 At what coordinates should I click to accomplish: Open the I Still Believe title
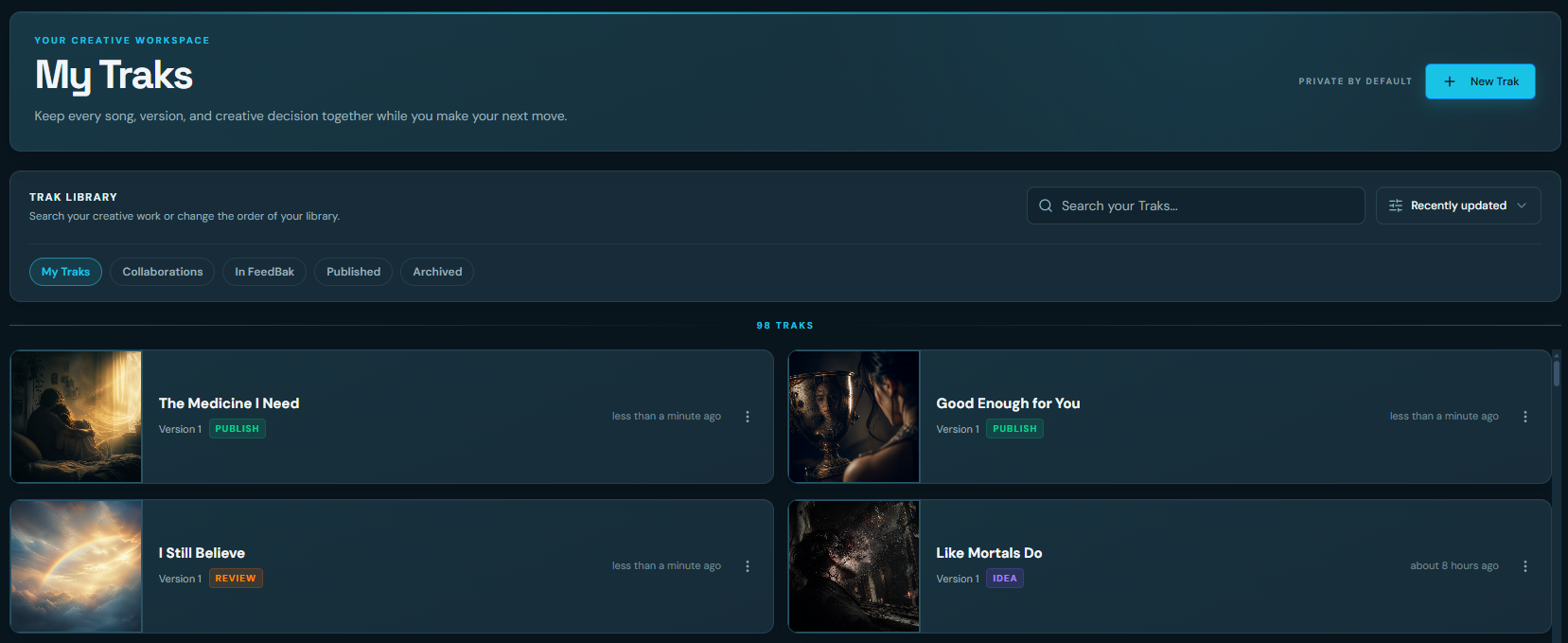pyautogui.click(x=202, y=553)
